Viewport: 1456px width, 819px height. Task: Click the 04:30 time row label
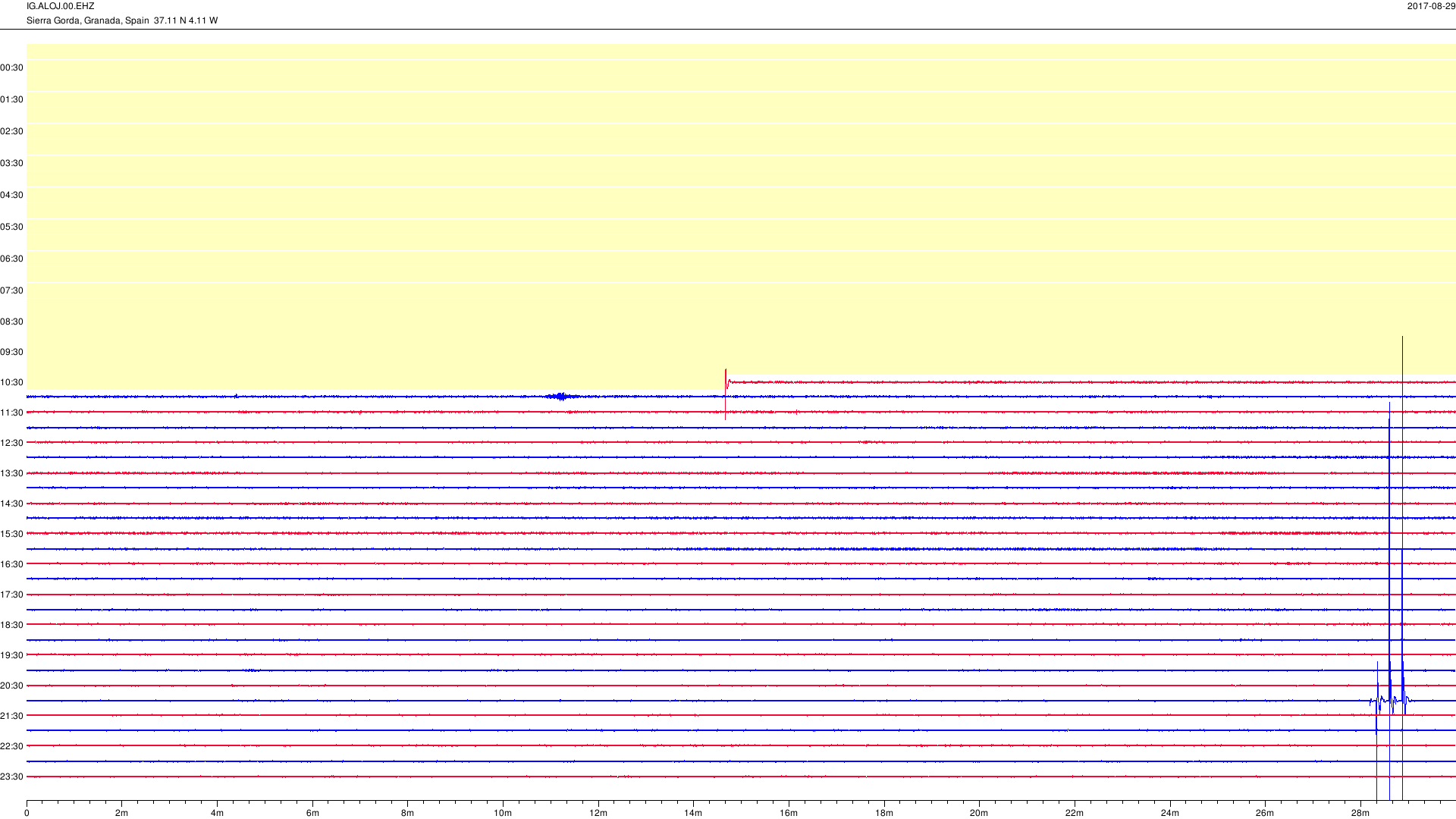[11, 195]
